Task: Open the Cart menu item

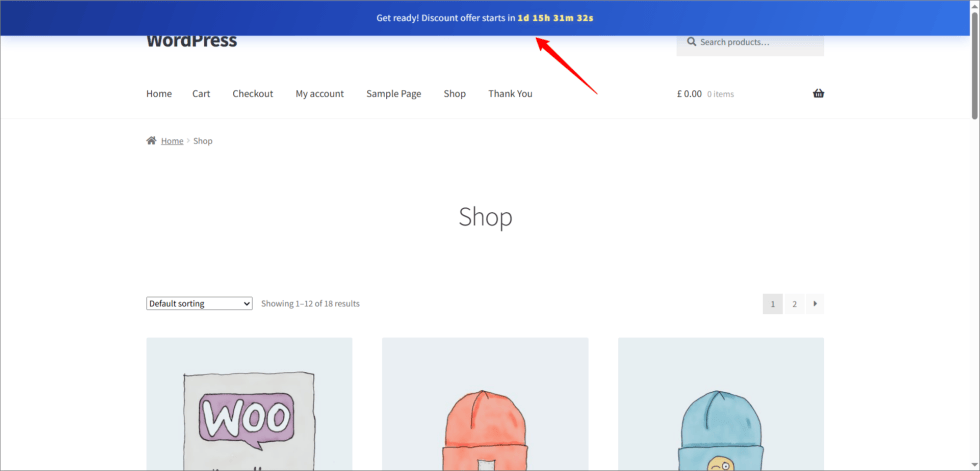Action: coord(201,94)
